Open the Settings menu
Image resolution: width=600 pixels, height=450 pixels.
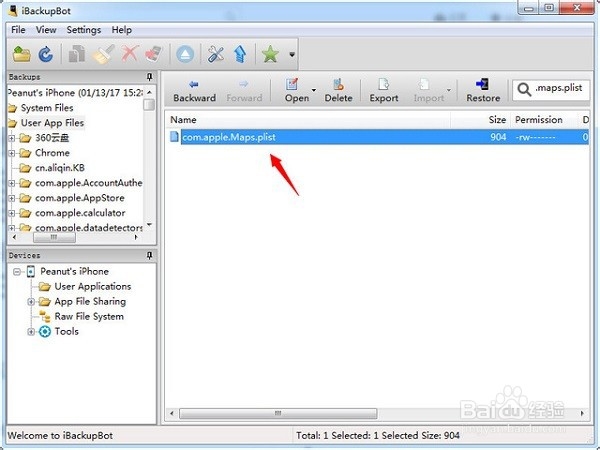[x=83, y=30]
